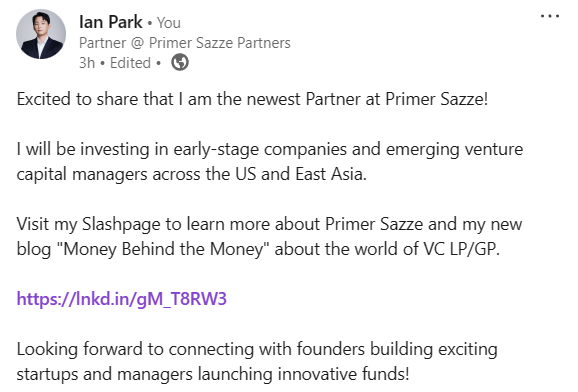Click the Edited label
Image resolution: width=578 pixels, height=392 pixels.
(130, 63)
